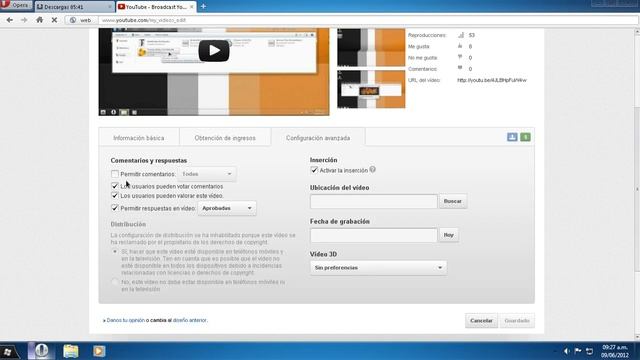Click the comments bubble icon
Image resolution: width=640 pixels, height=360 pixels.
[x=460, y=68]
